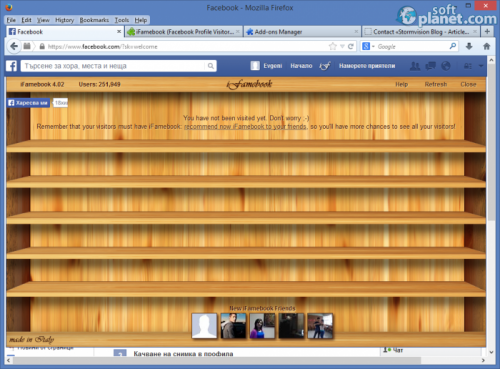
Task: Reload the page using the refresh icon
Action: 351,46
